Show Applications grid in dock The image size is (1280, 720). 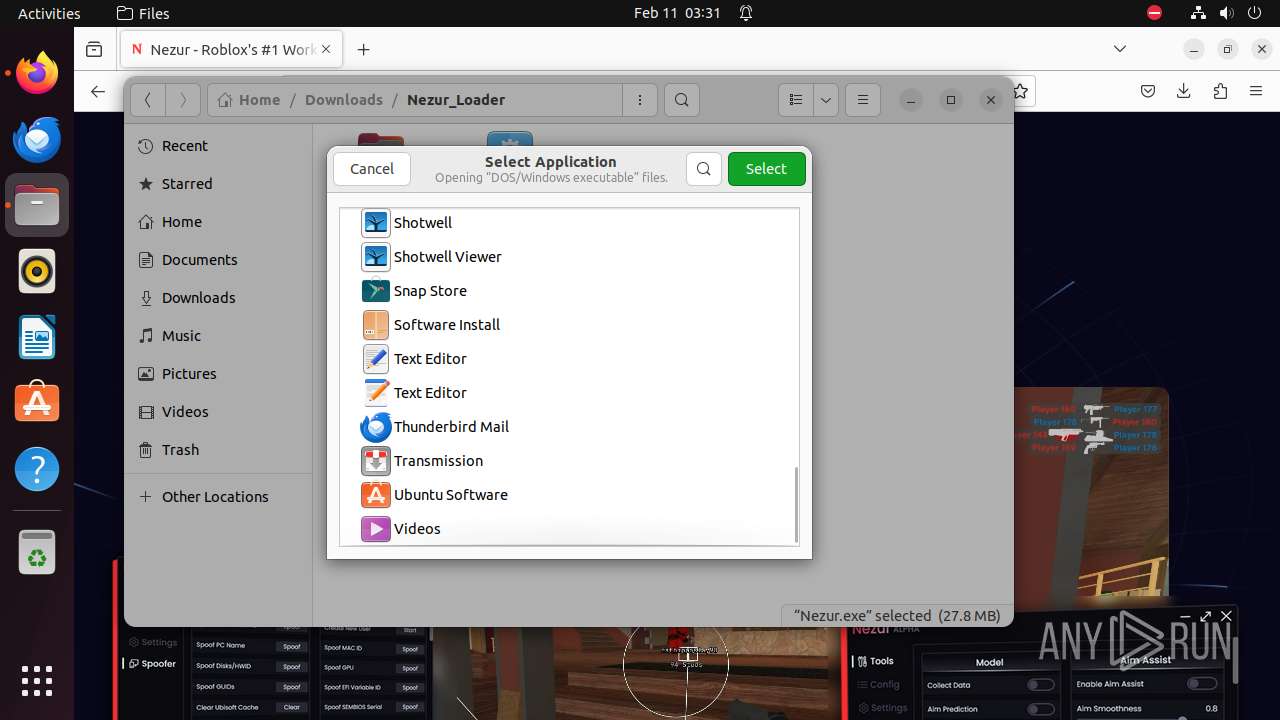pos(37,681)
